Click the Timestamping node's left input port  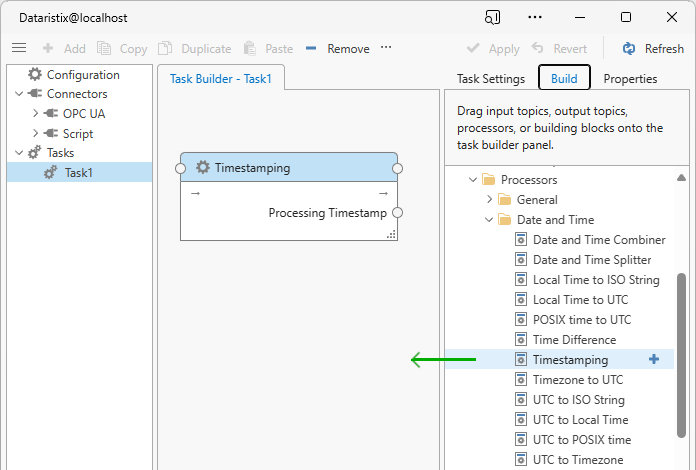(181, 168)
